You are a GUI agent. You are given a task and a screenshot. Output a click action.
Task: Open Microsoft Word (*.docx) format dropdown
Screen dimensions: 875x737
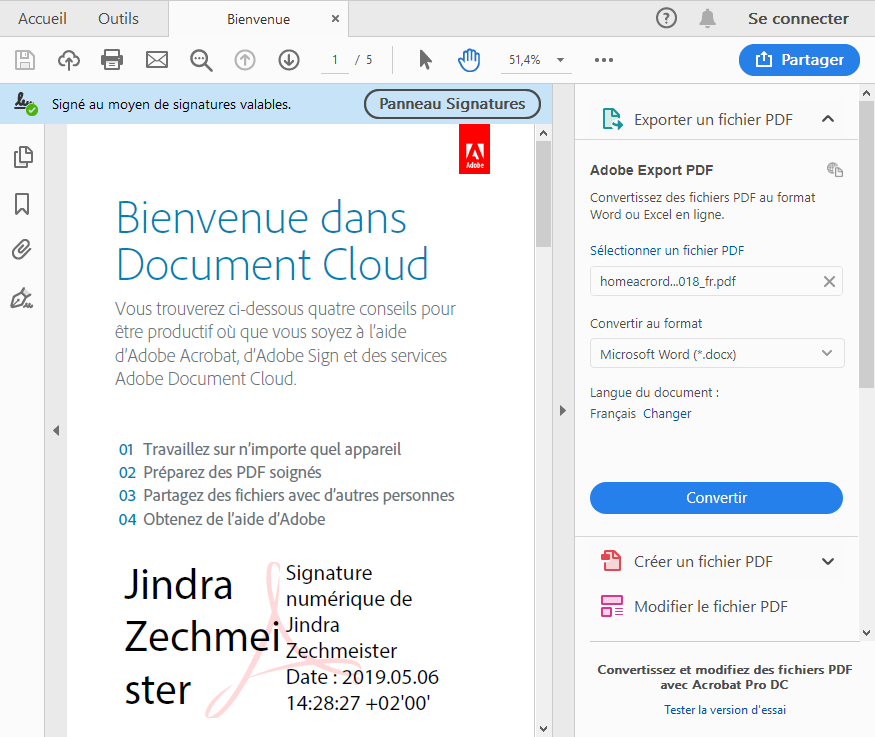(717, 354)
